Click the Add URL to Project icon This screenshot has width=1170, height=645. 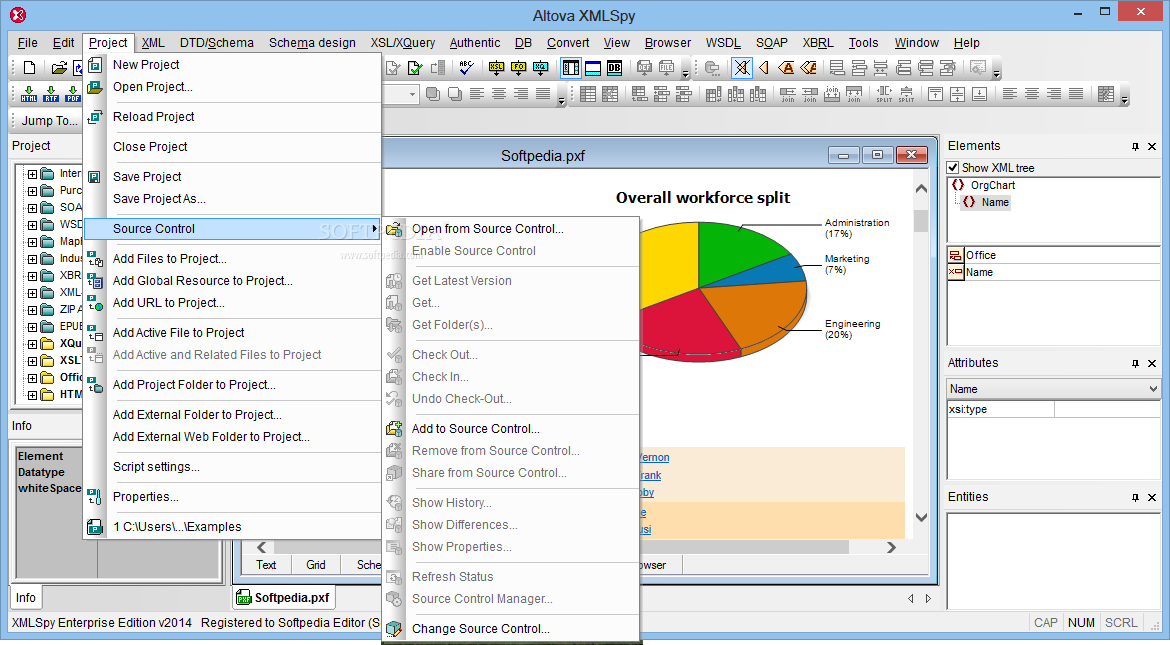point(95,302)
